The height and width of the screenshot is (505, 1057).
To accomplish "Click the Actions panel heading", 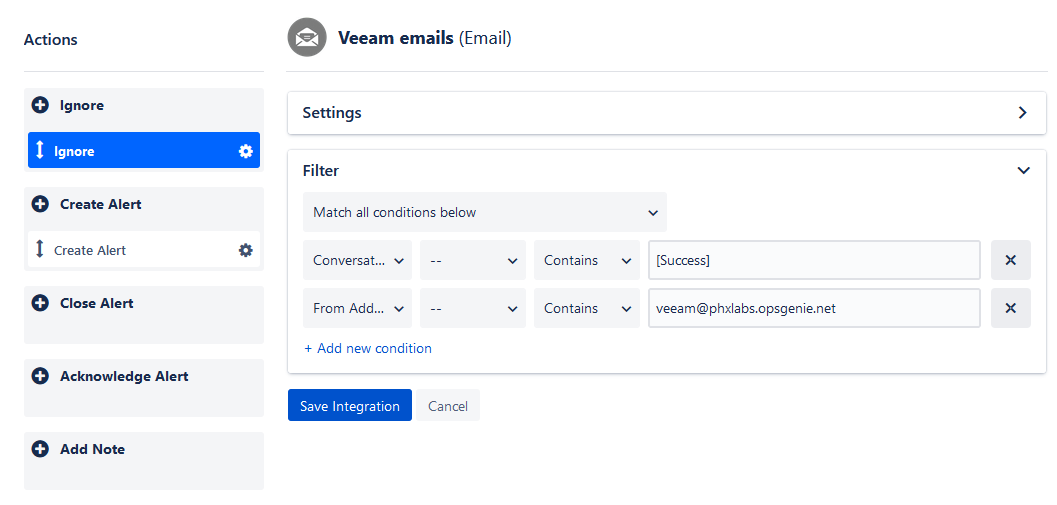I will (51, 40).
